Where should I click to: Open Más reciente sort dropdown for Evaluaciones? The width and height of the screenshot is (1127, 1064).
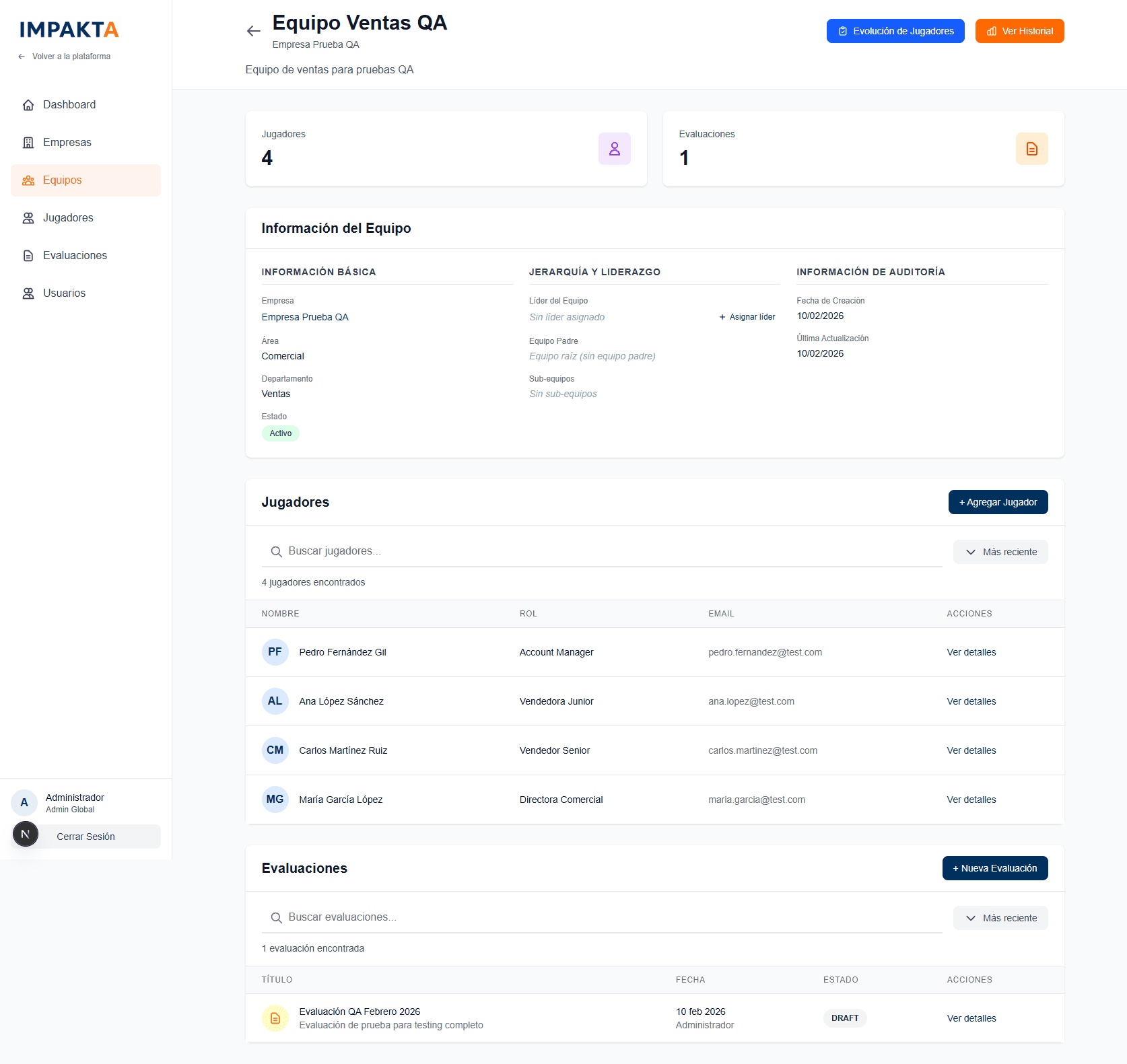pyautogui.click(x=1000, y=918)
